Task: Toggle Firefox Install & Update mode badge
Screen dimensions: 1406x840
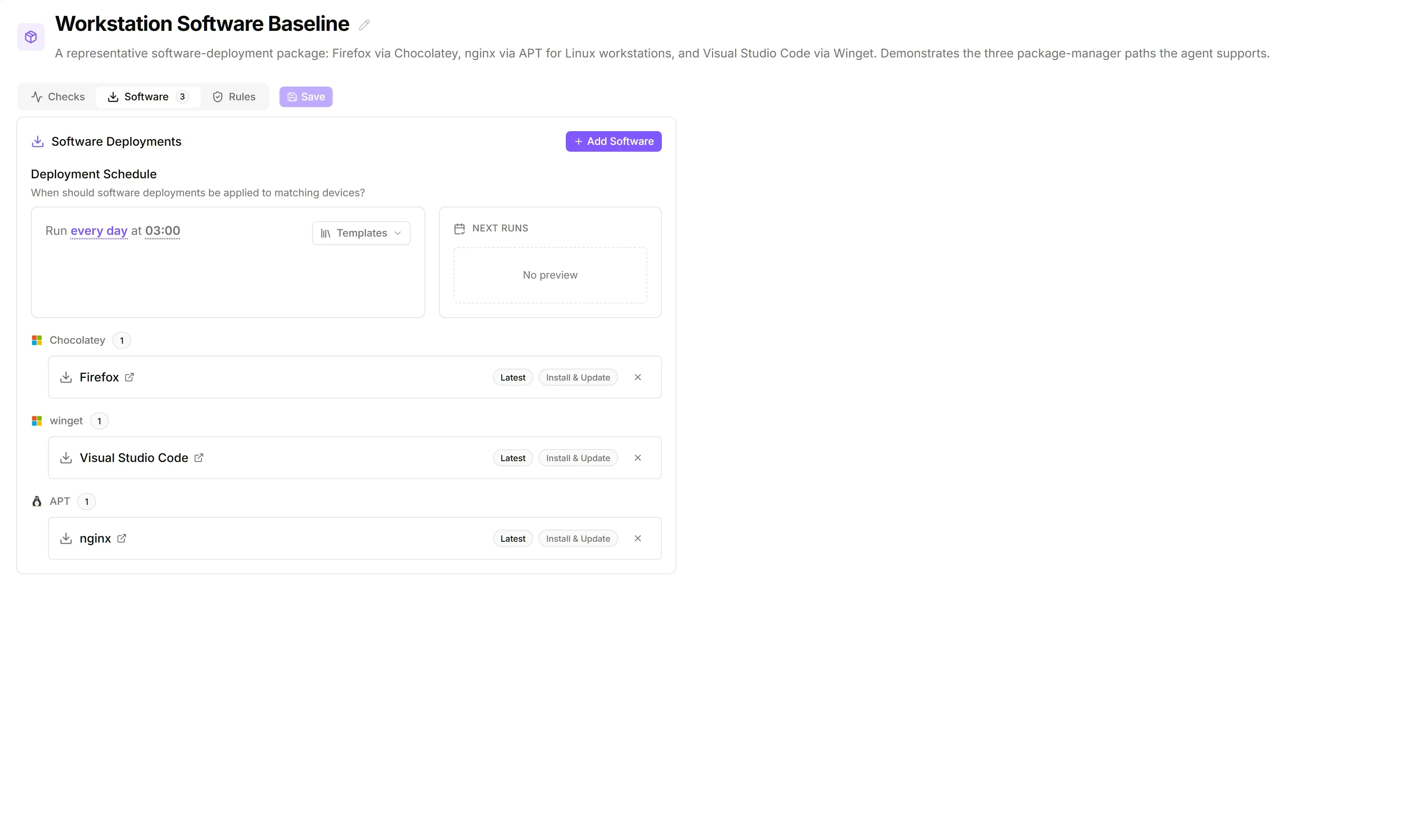Action: coord(578,378)
